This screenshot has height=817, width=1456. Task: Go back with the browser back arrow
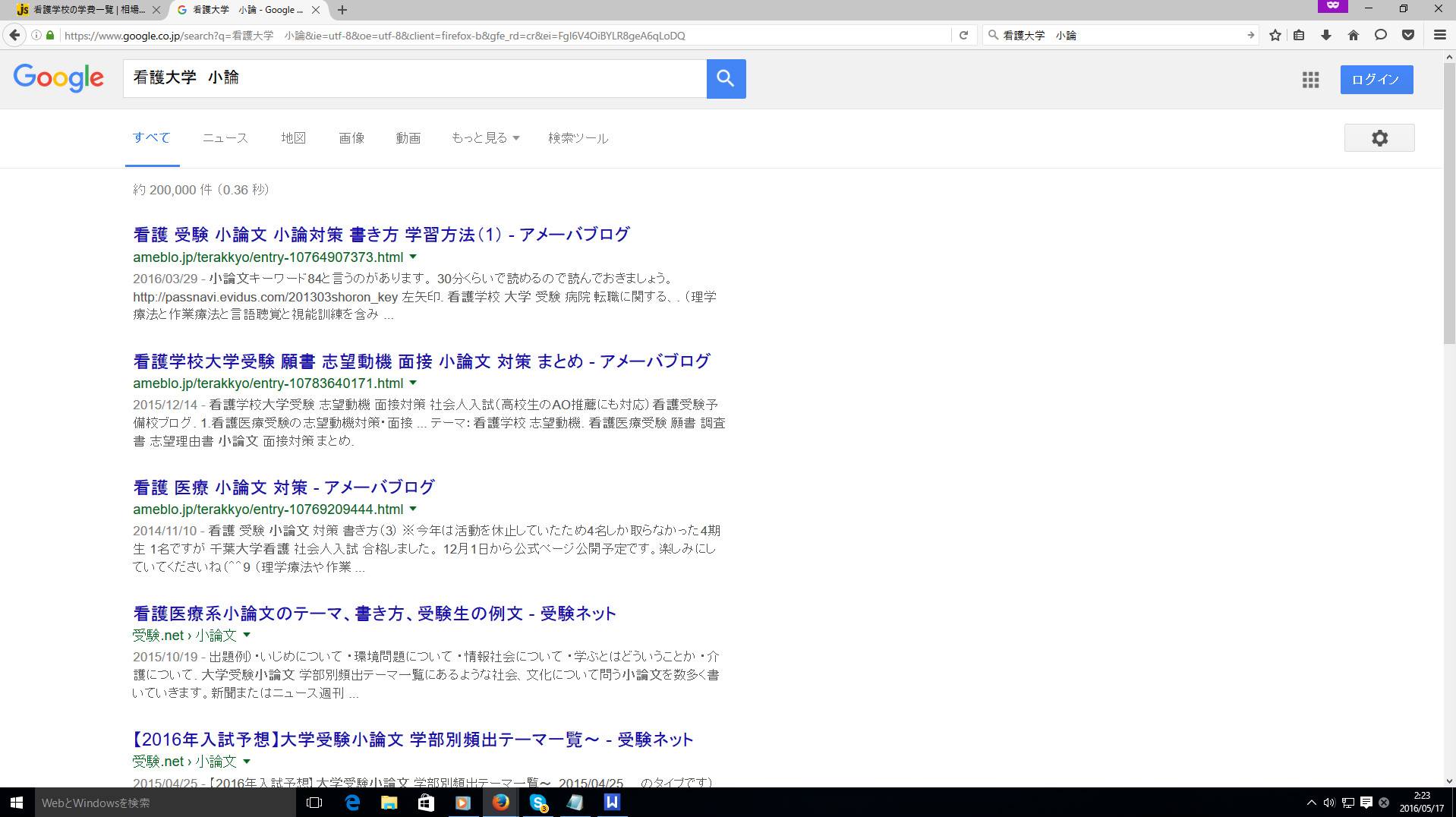coord(14,36)
